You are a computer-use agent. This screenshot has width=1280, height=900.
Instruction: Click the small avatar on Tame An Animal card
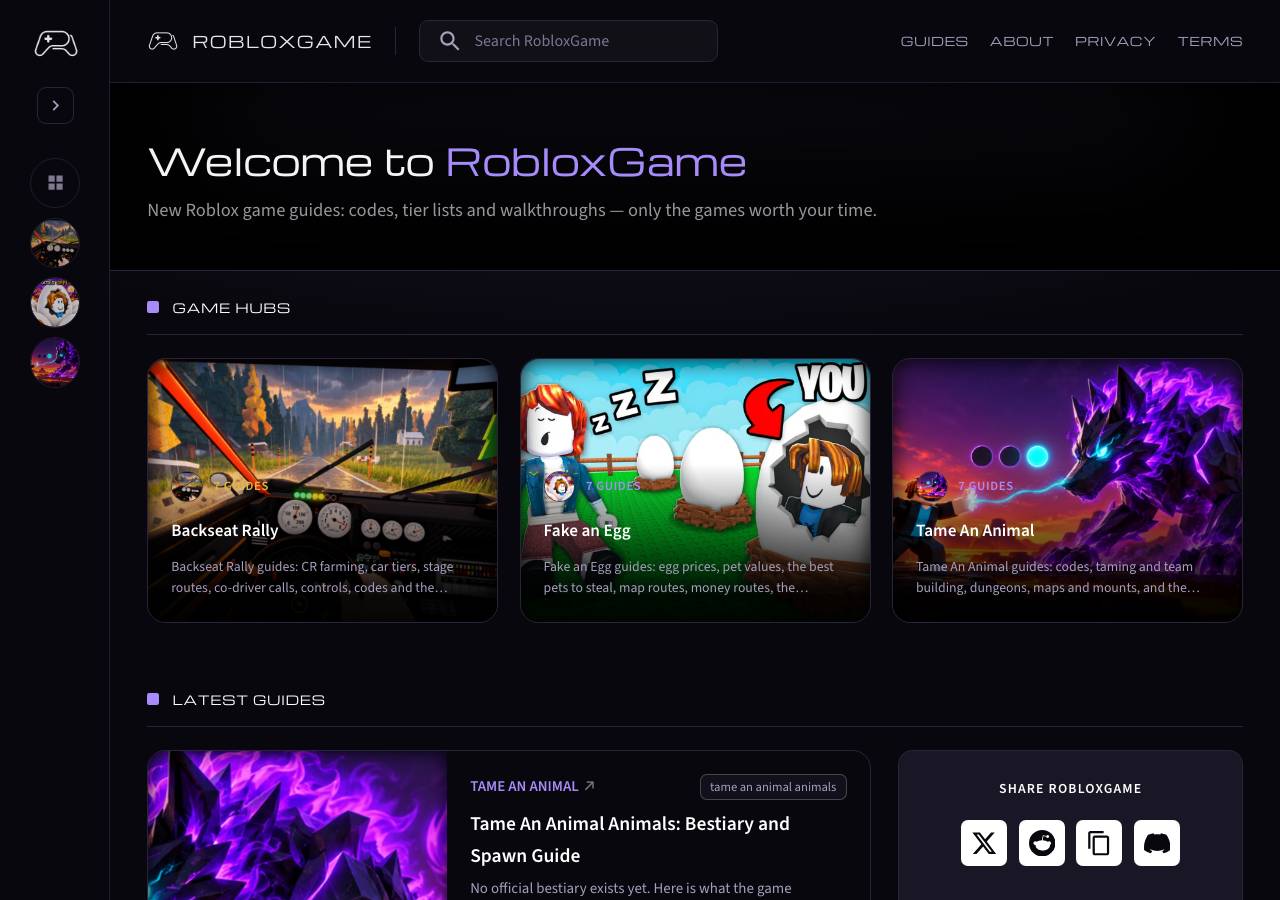click(932, 486)
